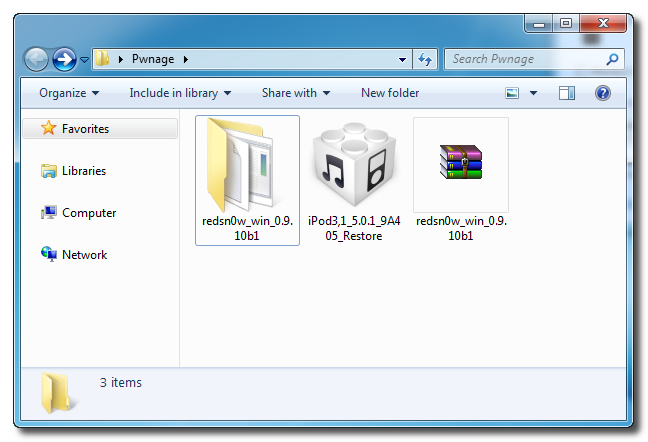Viewport: 648px width, 442px height.
Task: Click the Favorites star icon
Action: (49, 128)
